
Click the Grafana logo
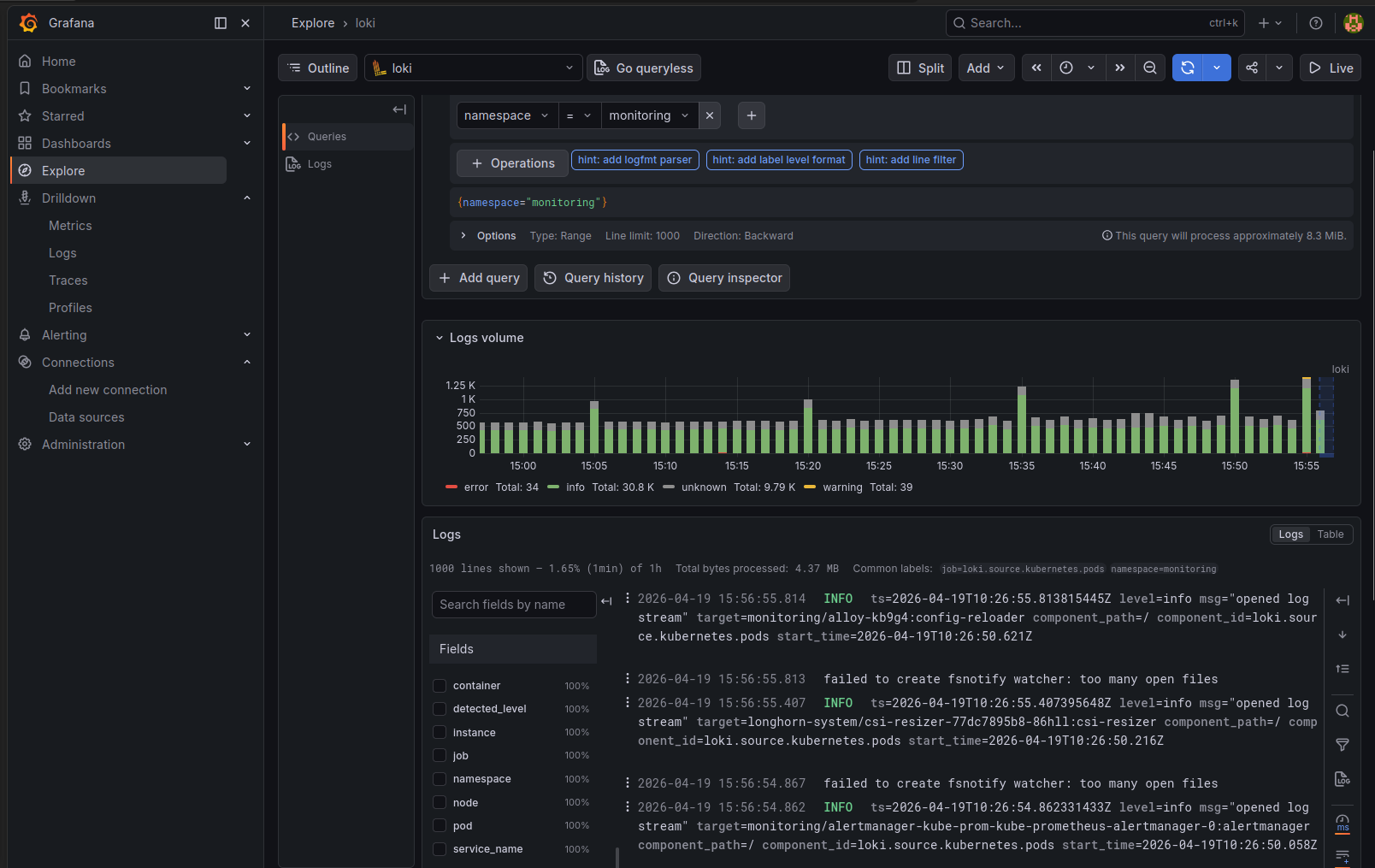[x=29, y=23]
